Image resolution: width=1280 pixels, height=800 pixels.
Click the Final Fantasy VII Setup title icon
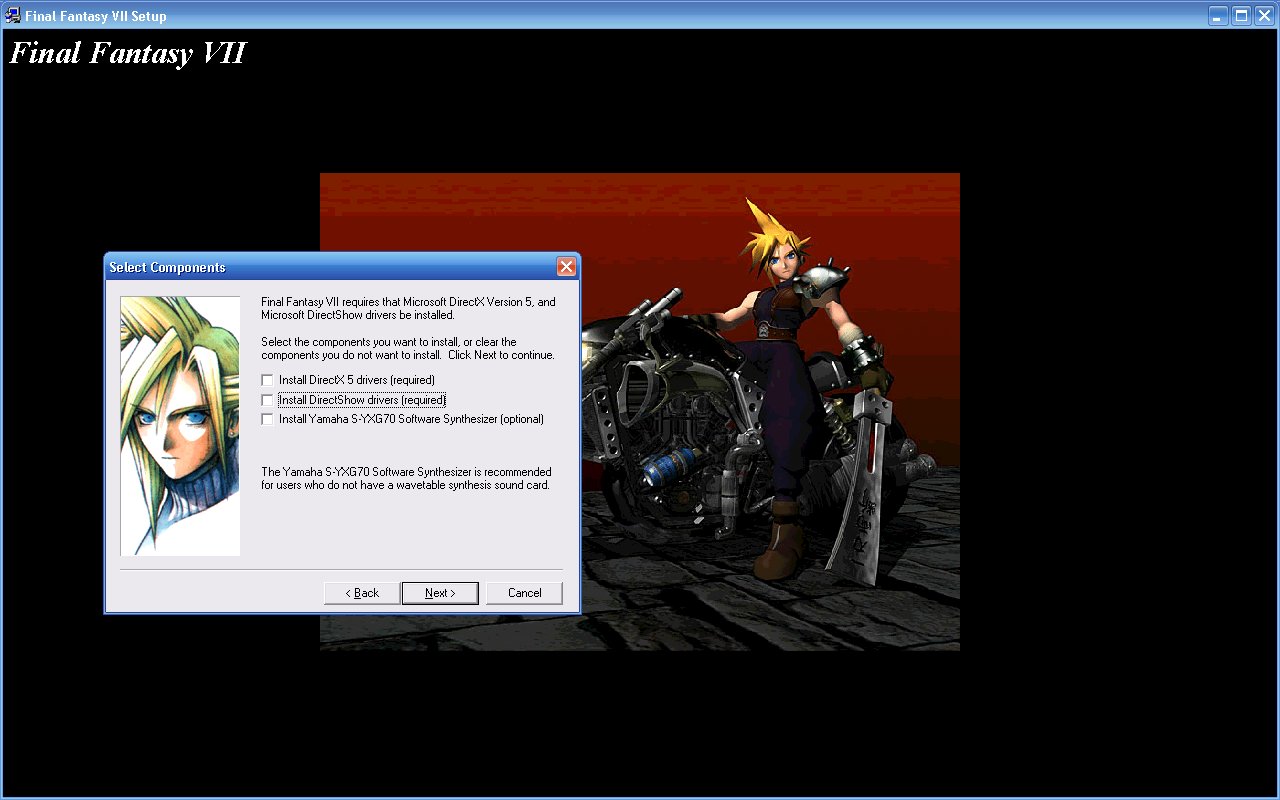pos(14,15)
